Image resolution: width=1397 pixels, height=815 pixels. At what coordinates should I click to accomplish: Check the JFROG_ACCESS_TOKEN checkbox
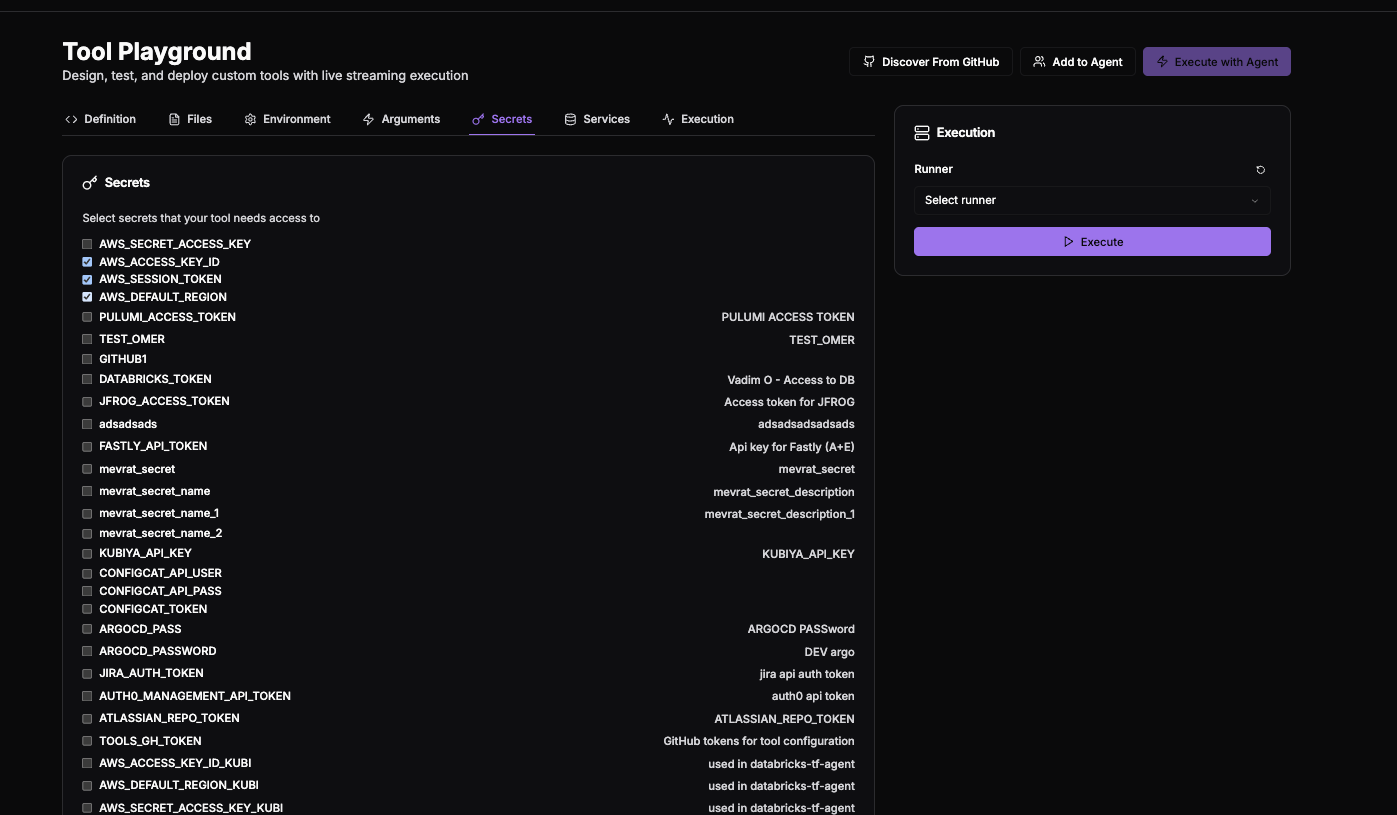click(87, 401)
